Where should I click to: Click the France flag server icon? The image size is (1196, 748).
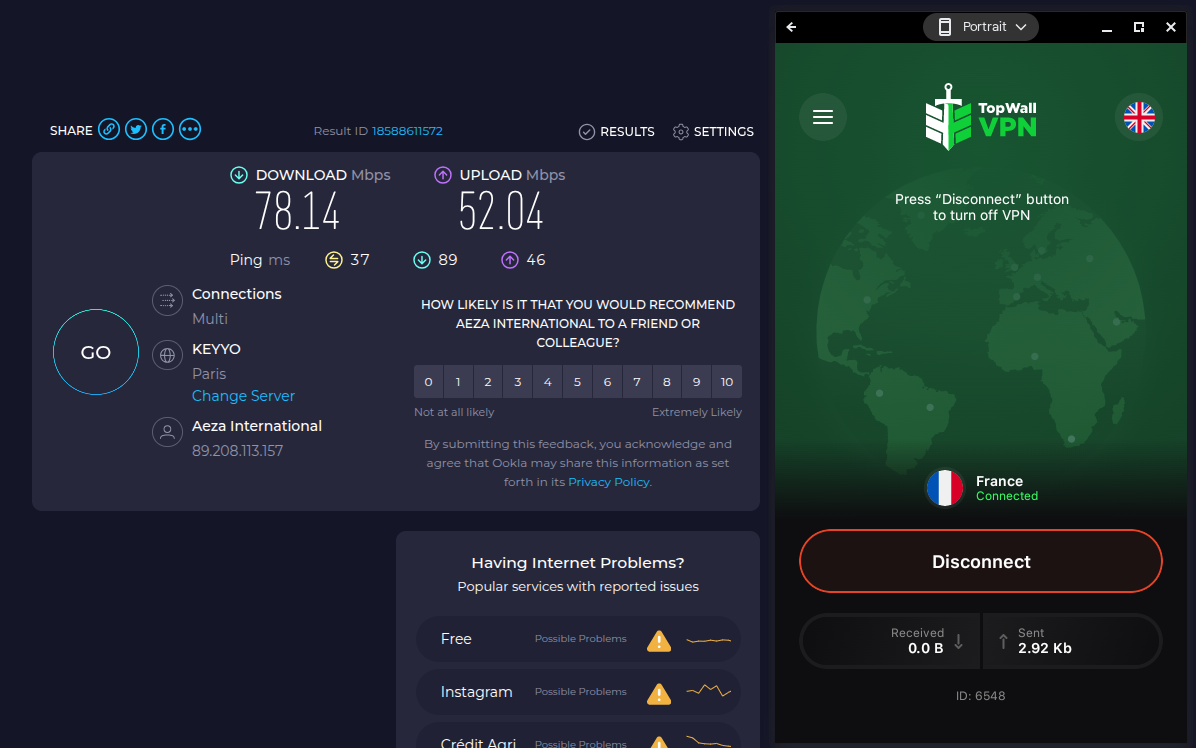tap(944, 488)
